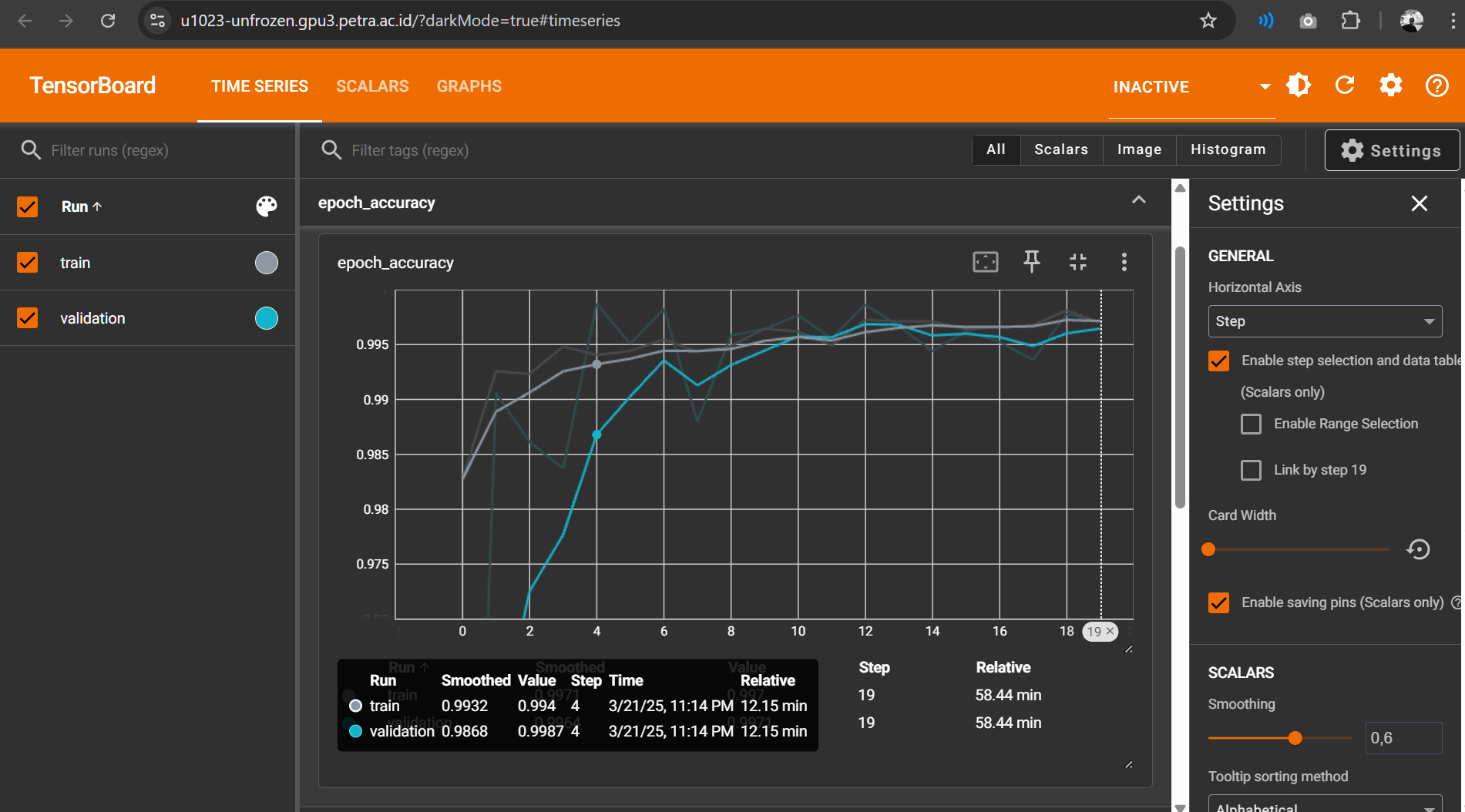Check Link by step 19
Screen dimensions: 1465x812
[x=1251, y=470]
